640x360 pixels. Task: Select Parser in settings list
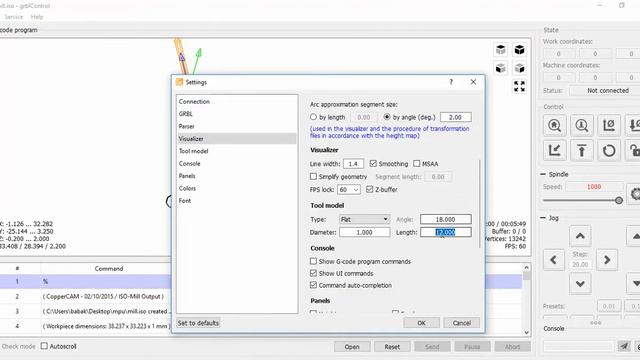tap(237, 127)
